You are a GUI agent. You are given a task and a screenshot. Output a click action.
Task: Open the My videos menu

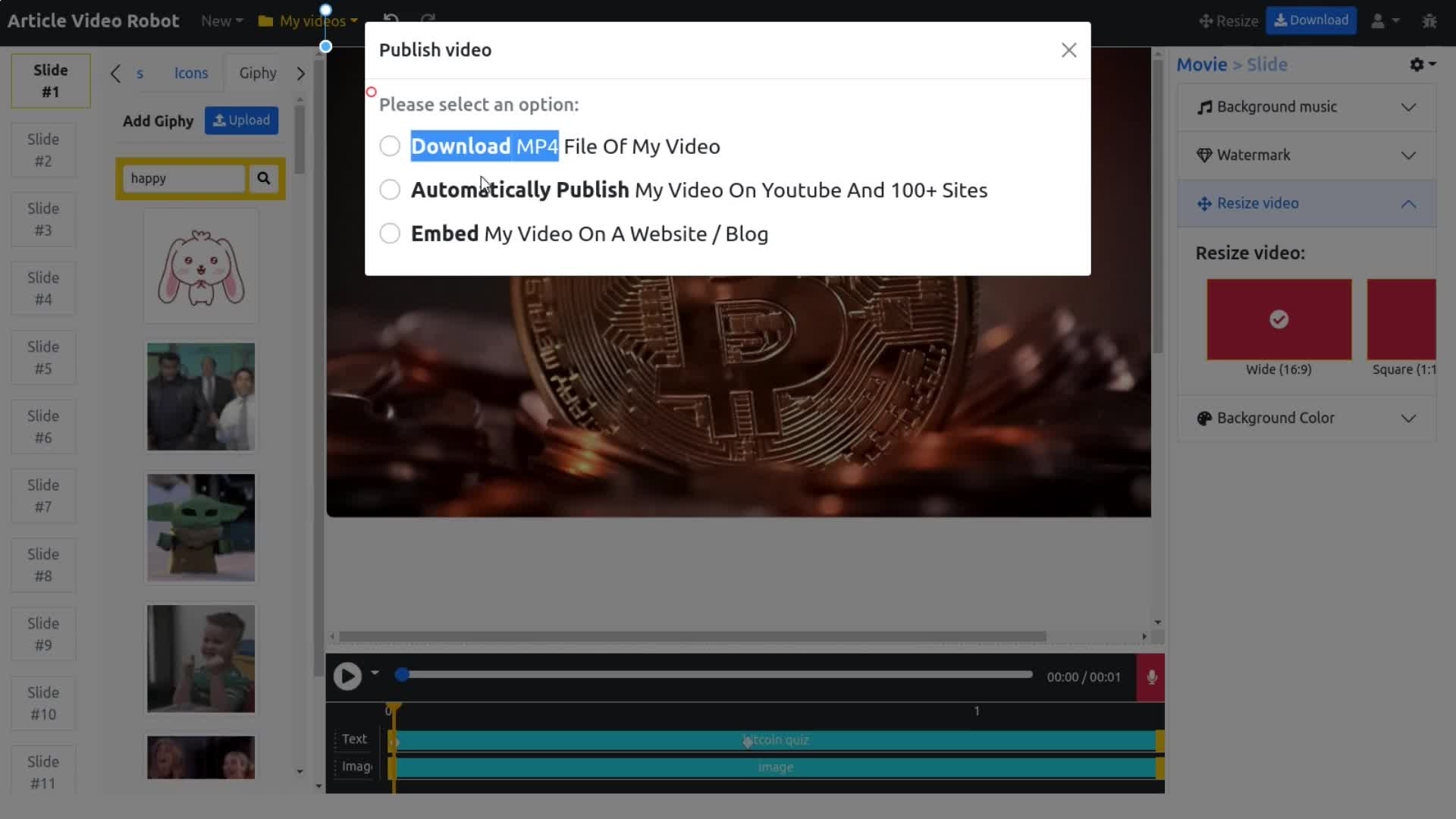click(x=311, y=20)
